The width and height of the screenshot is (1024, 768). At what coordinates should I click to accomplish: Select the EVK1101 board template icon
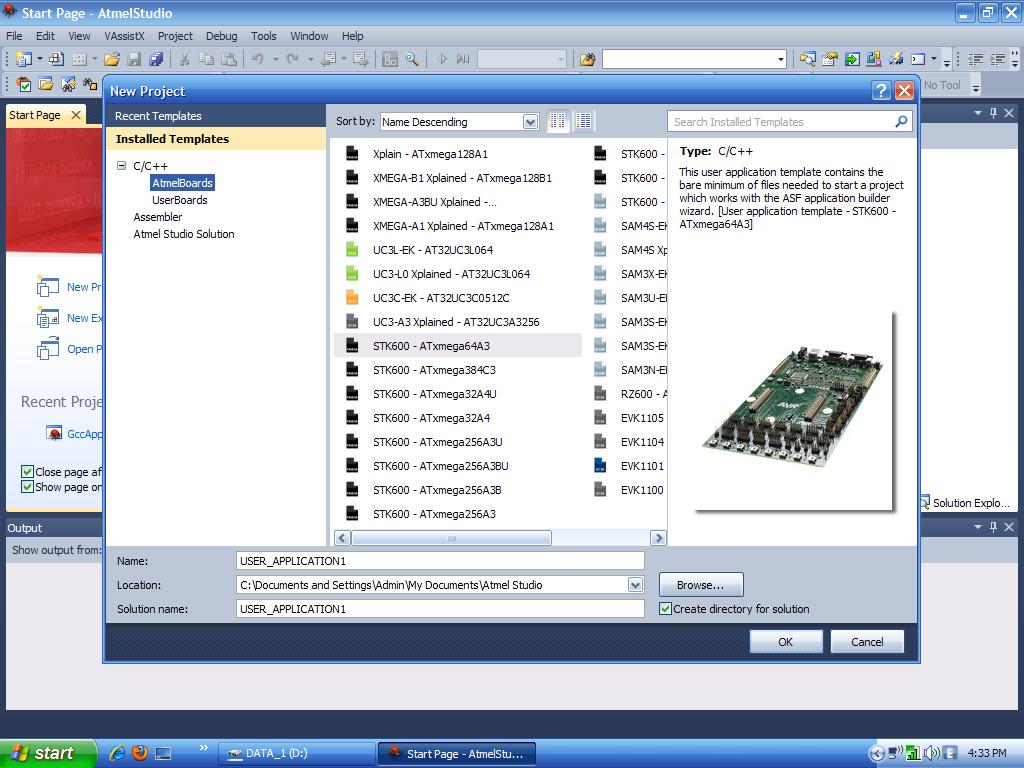[600, 466]
